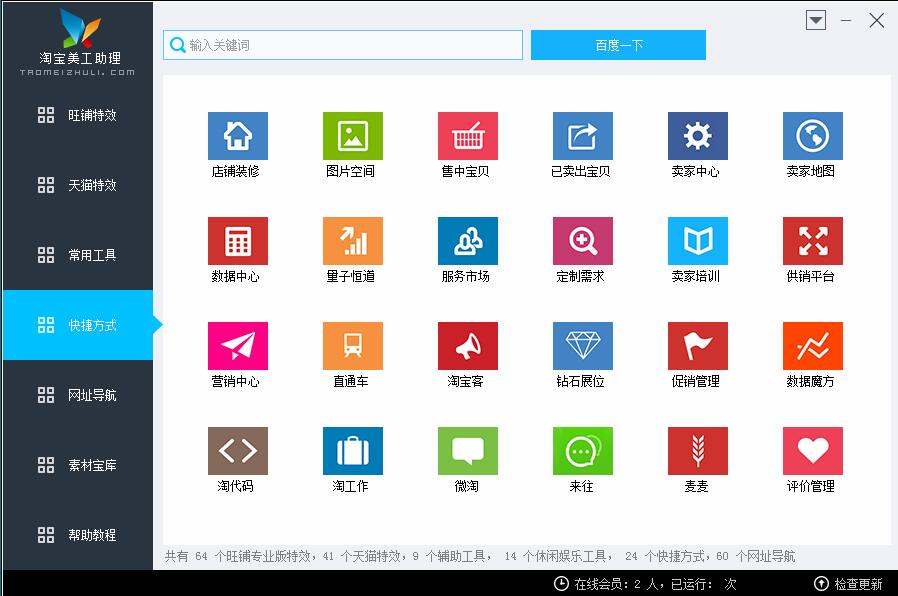The width and height of the screenshot is (898, 596).
Task: Open the 麦麦 wheat icon
Action: click(698, 451)
